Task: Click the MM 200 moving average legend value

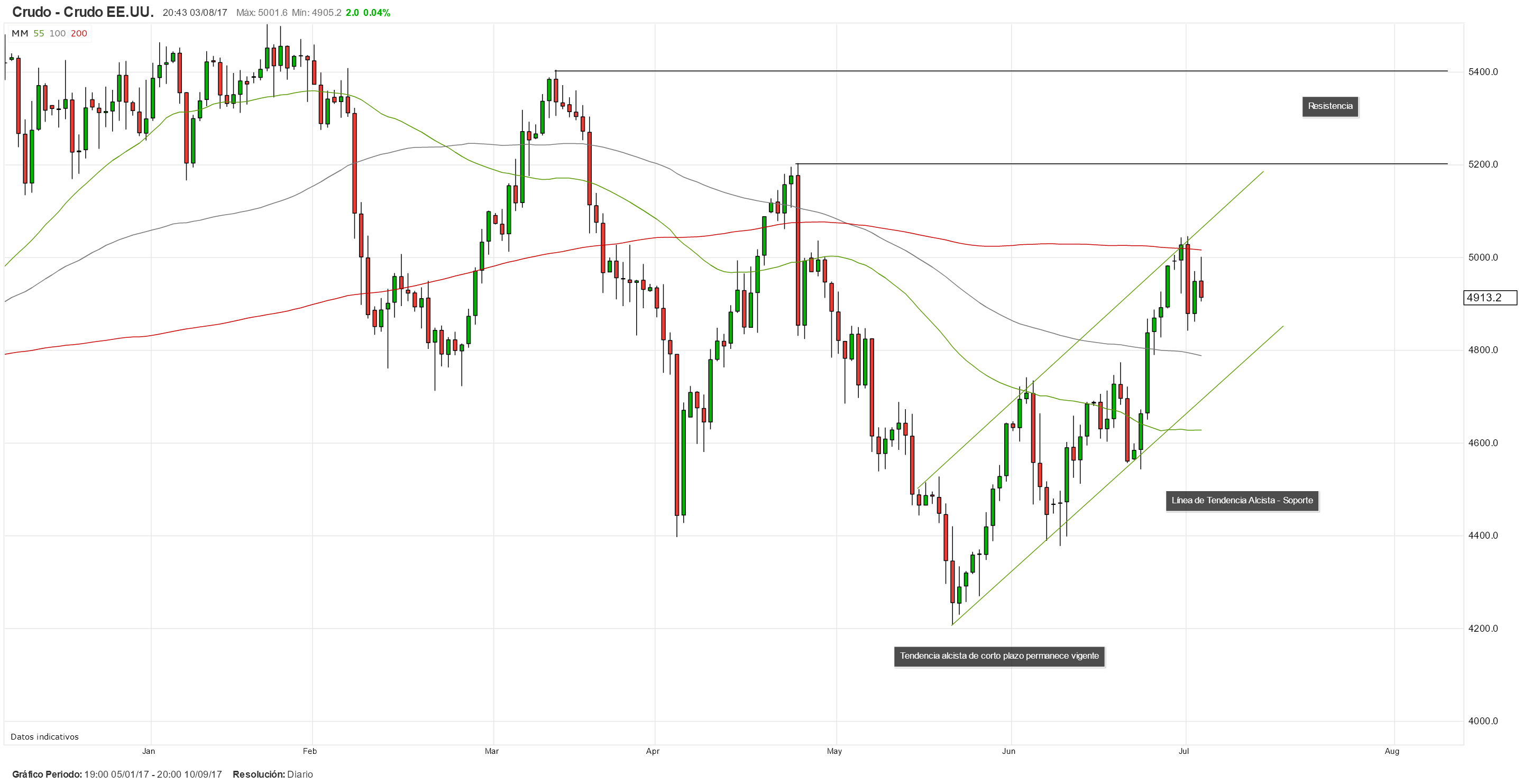Action: (79, 34)
